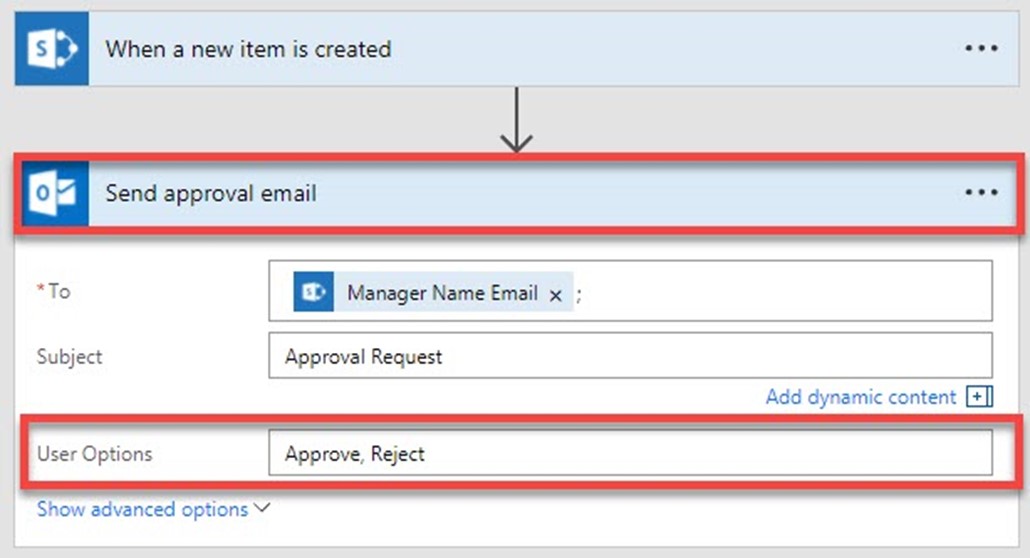Expand the When a new item is created step
1030x558 pixels.
pyautogui.click(x=517, y=49)
